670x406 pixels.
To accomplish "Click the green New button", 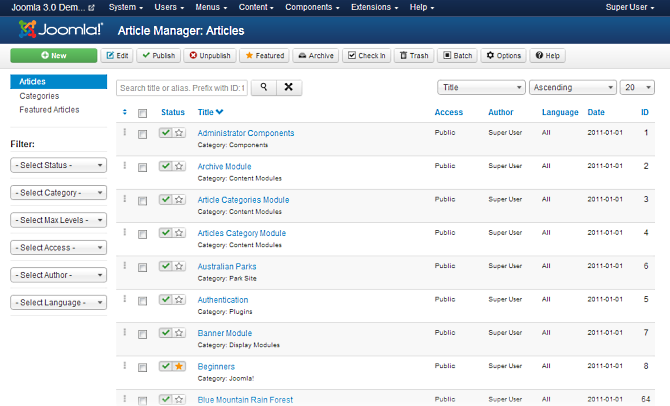I will 54,56.
